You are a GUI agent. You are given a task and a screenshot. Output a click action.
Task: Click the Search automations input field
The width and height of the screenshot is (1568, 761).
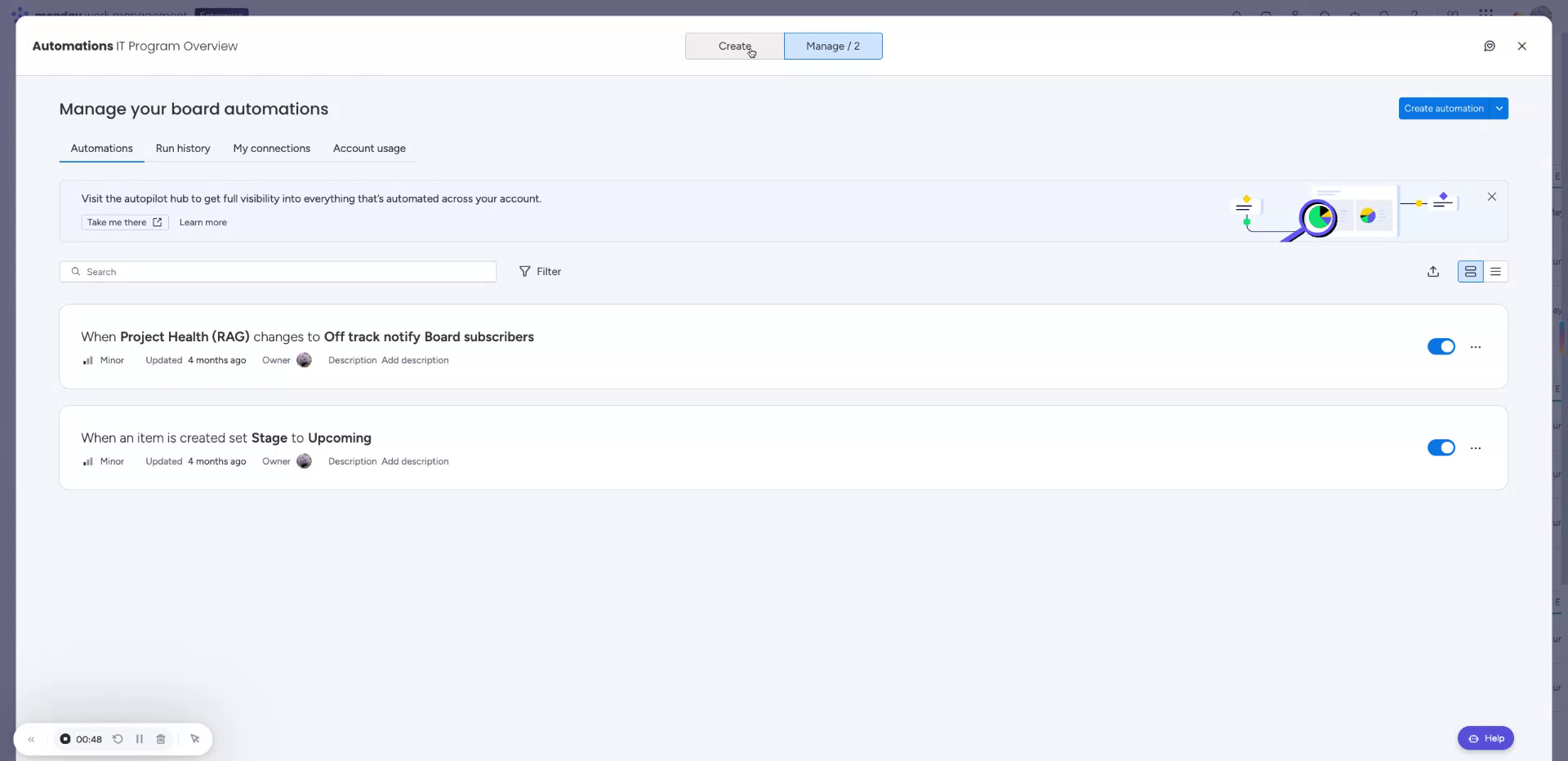tap(278, 271)
